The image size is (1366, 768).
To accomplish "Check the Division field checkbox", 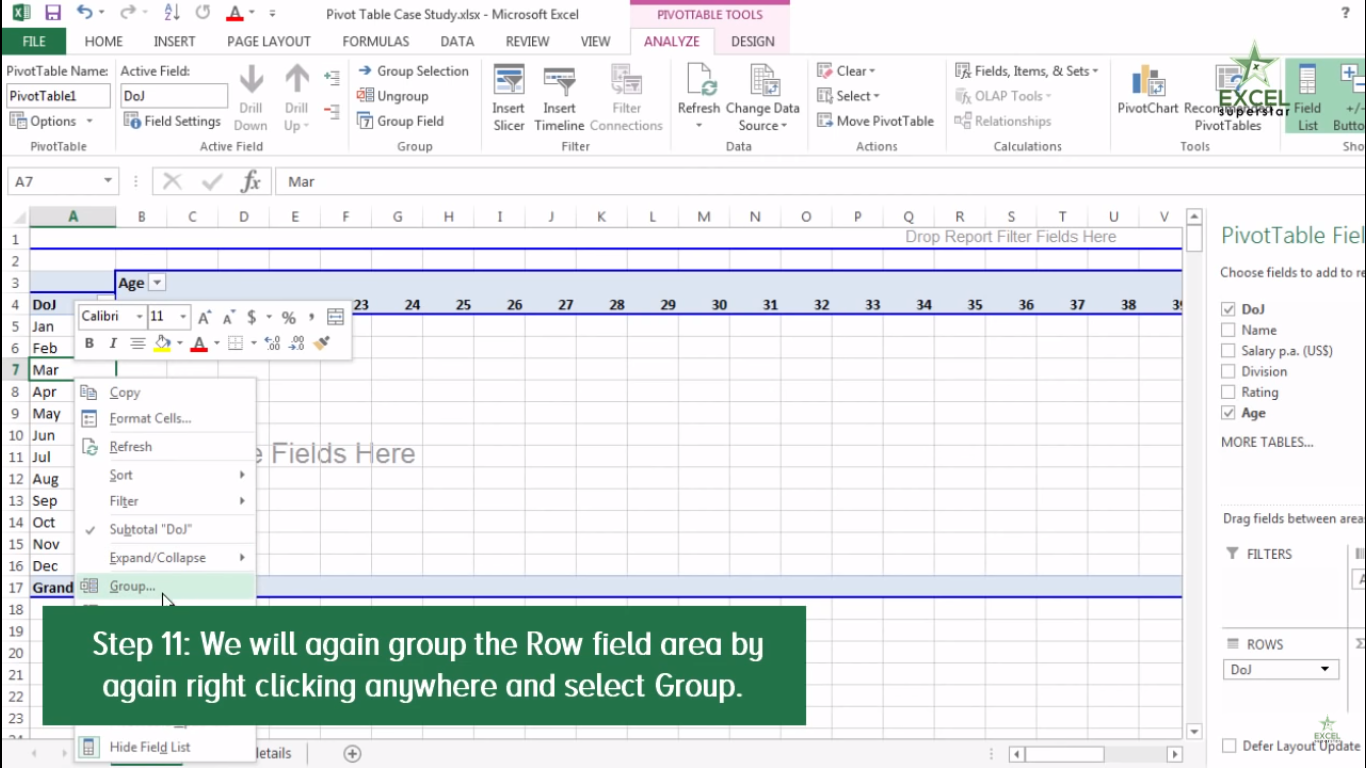I will click(1228, 372).
